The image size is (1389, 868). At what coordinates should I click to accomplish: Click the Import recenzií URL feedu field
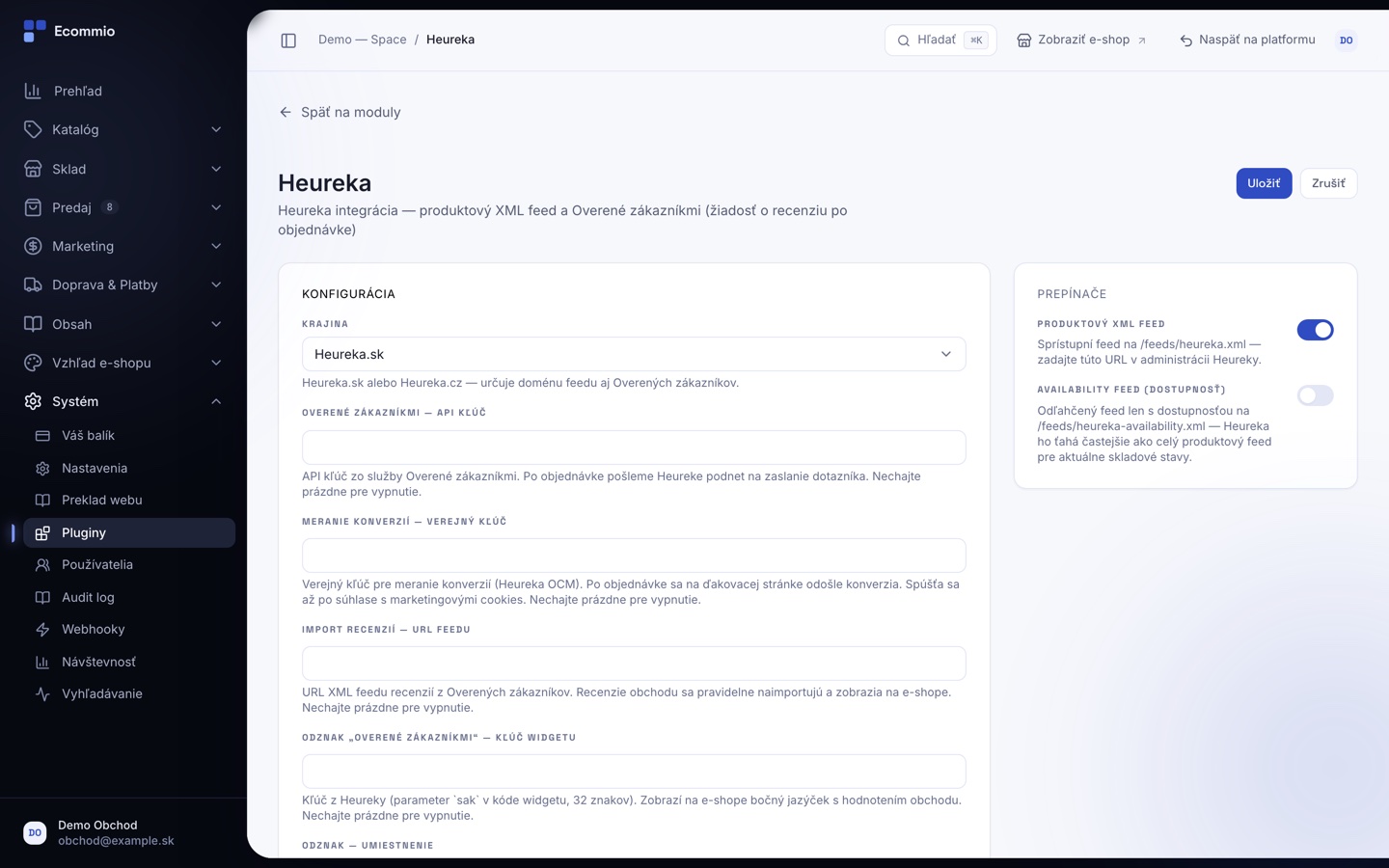pyautogui.click(x=634, y=664)
